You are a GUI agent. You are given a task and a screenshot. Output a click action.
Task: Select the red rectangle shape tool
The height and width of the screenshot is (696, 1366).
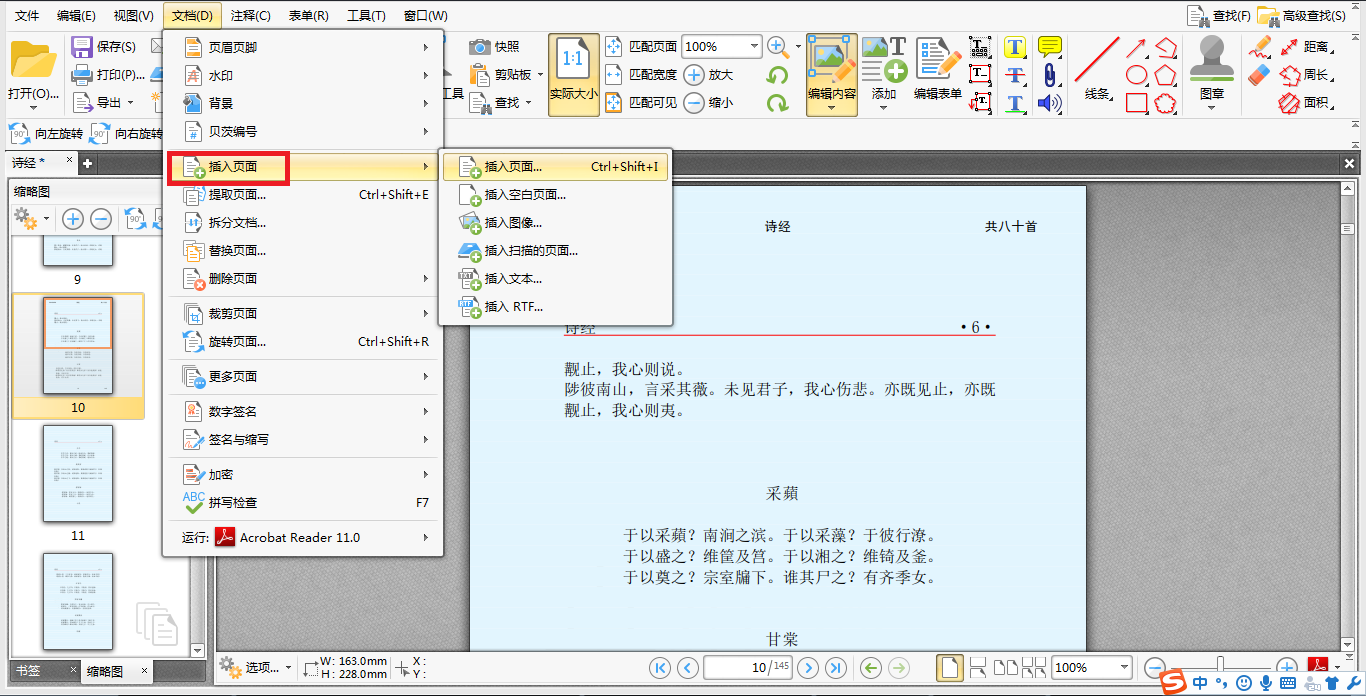pos(1137,102)
